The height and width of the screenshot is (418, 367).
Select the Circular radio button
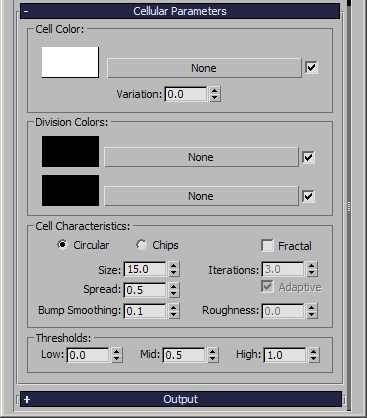(62, 245)
